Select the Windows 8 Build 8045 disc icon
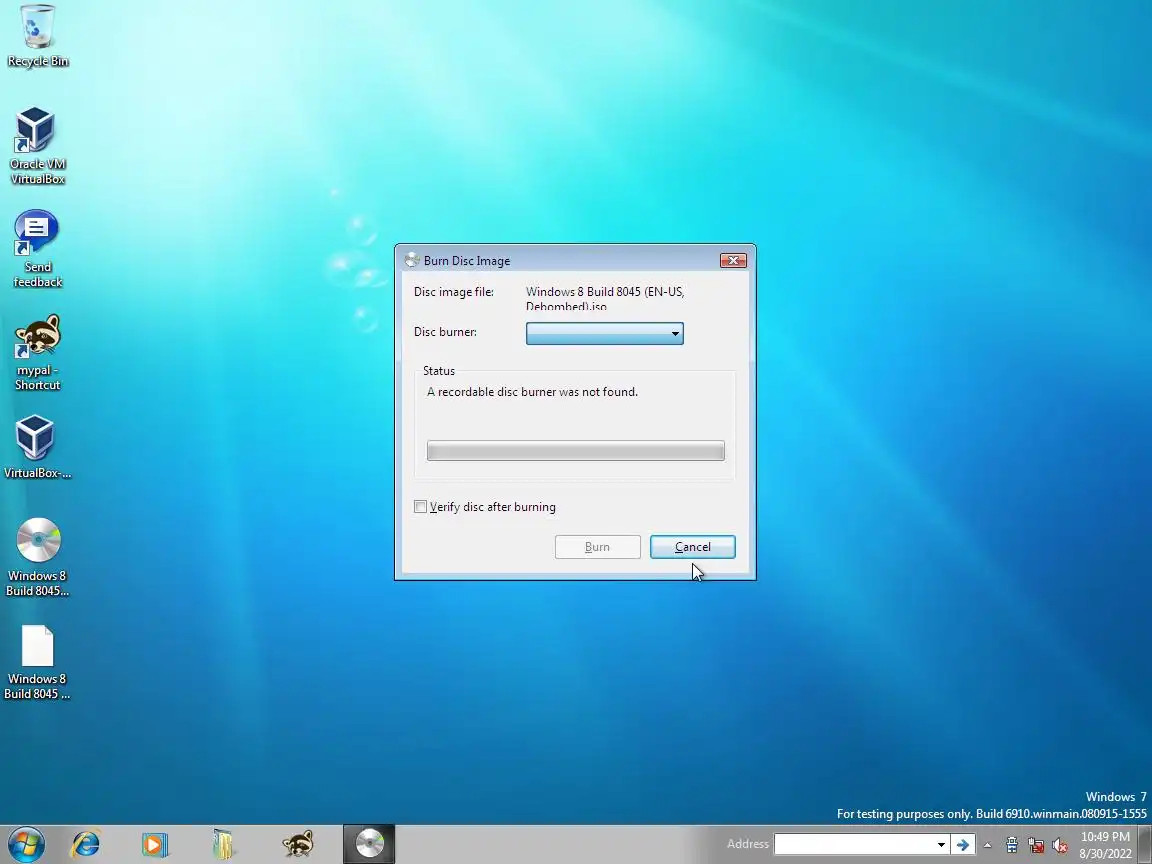Image resolution: width=1152 pixels, height=864 pixels. coord(37,557)
